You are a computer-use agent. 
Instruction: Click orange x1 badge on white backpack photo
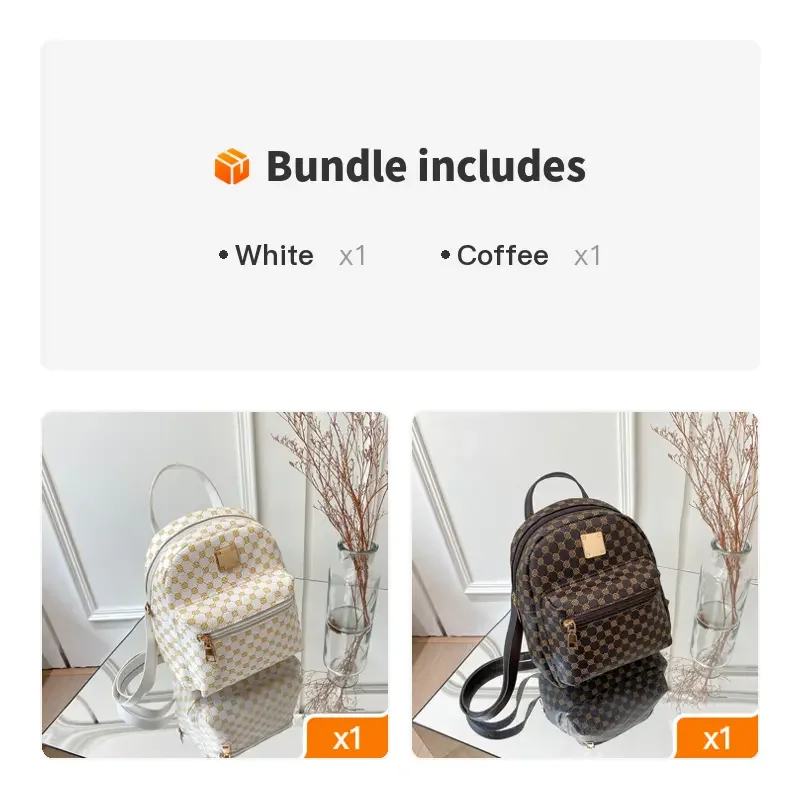[347, 737]
